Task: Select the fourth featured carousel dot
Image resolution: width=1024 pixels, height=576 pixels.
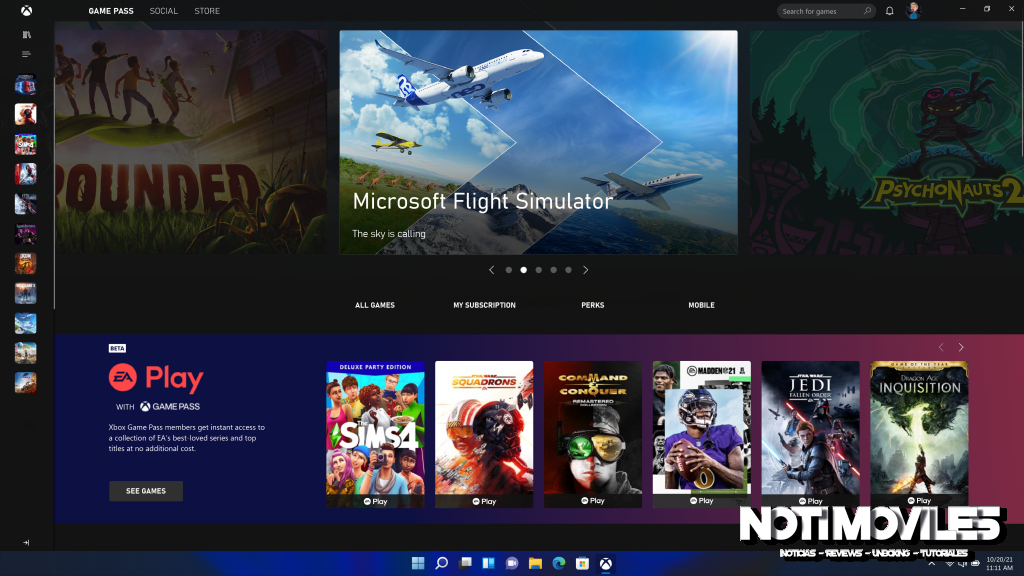Action: click(x=553, y=269)
